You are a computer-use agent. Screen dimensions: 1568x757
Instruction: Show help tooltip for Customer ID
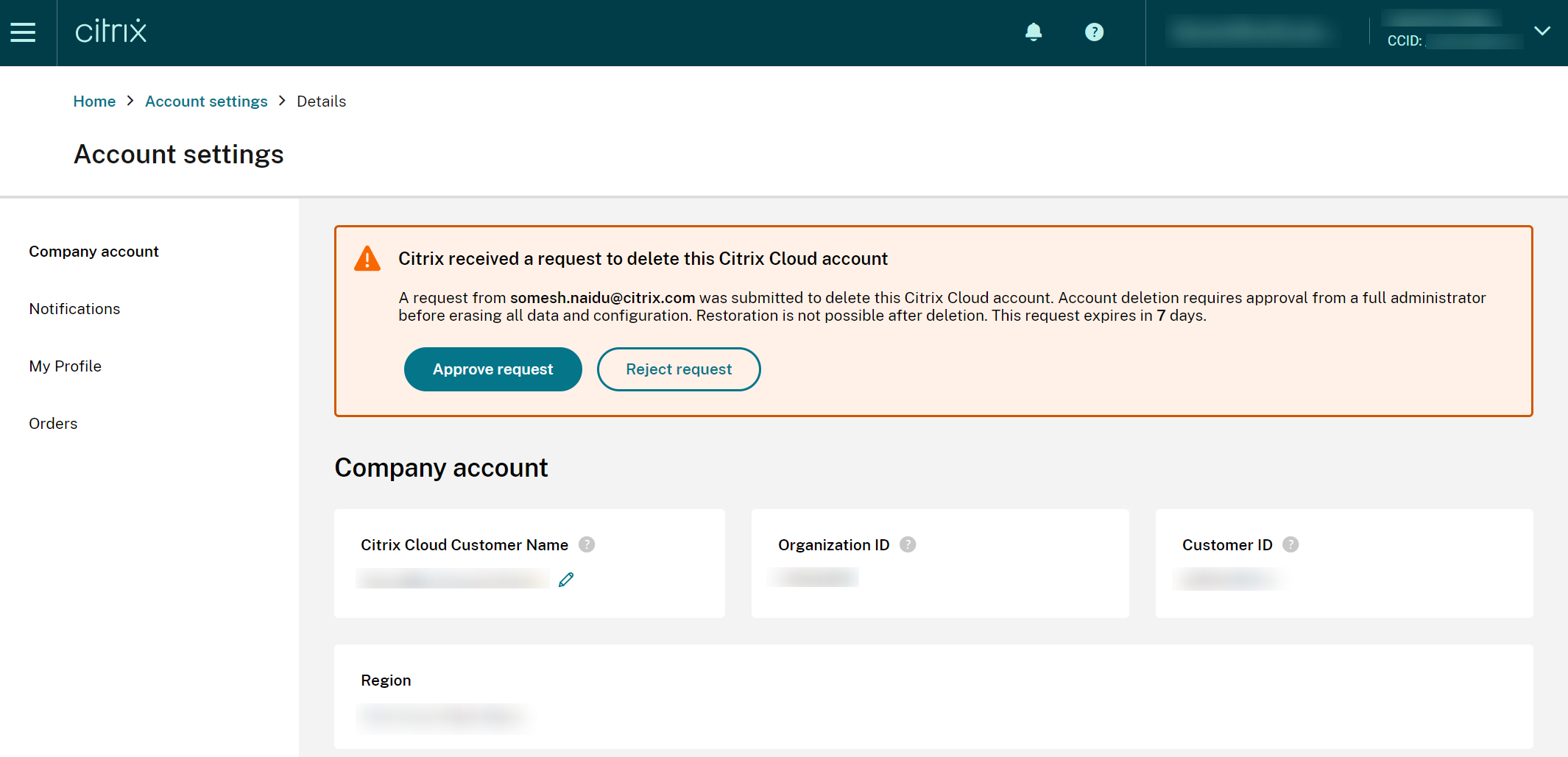tap(1290, 544)
